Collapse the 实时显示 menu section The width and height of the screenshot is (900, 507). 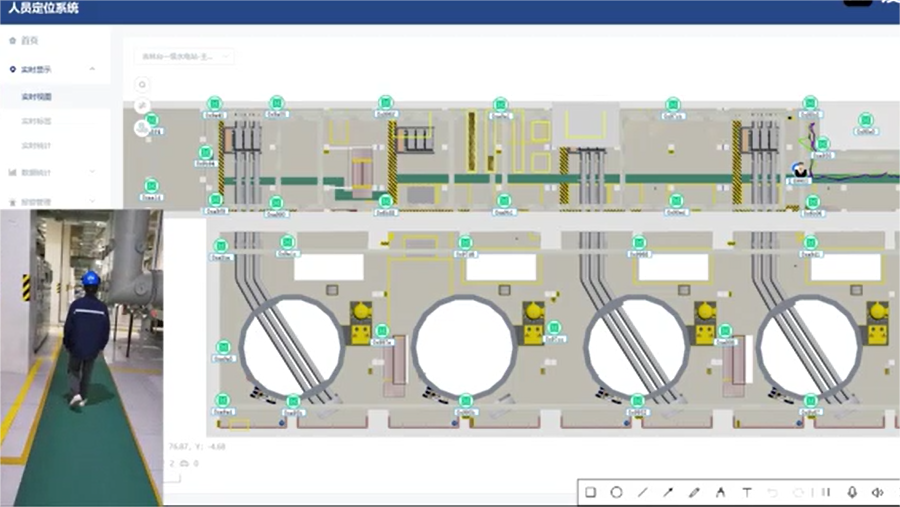tap(92, 69)
